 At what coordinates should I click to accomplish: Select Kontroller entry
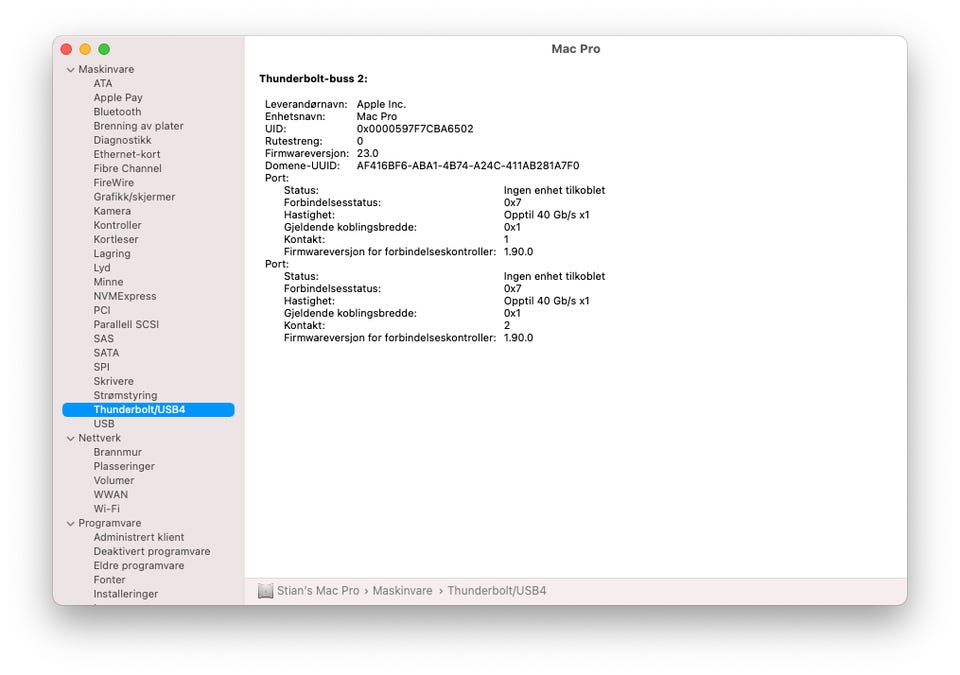point(118,225)
